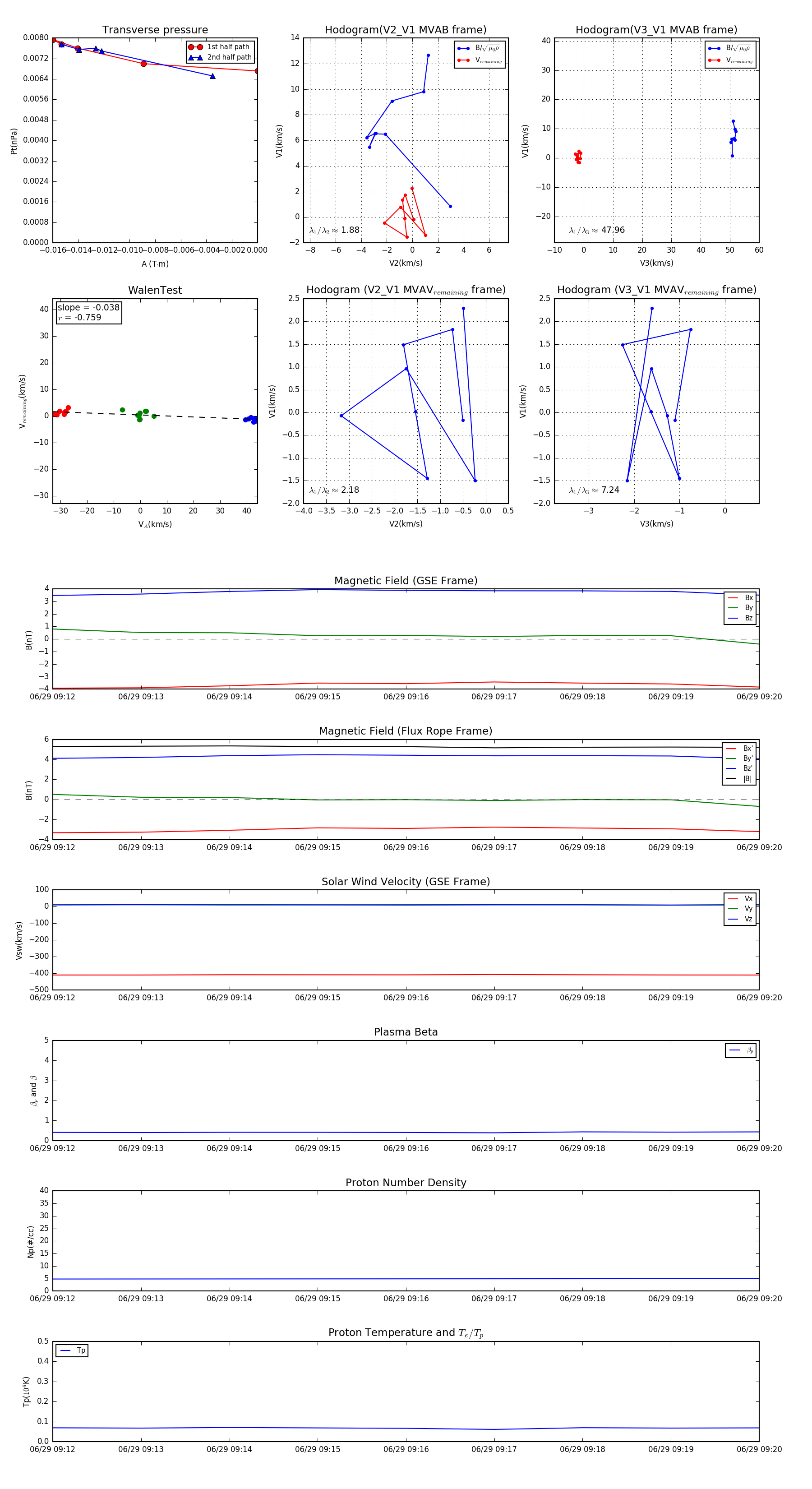Click the 'A (T·m)' x-axis label

pos(155,264)
